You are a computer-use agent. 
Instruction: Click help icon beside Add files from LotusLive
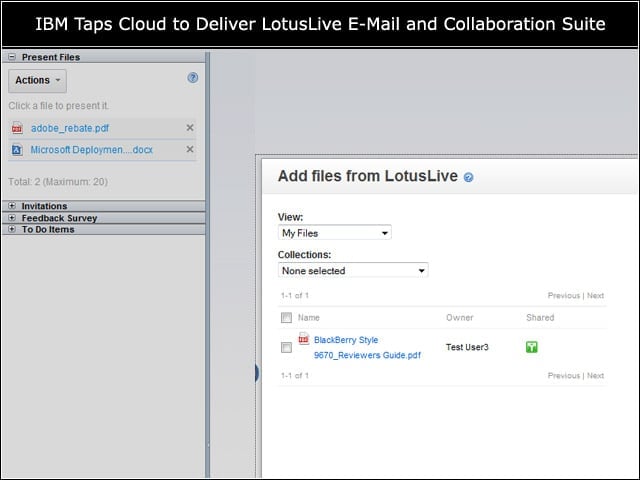coord(469,177)
